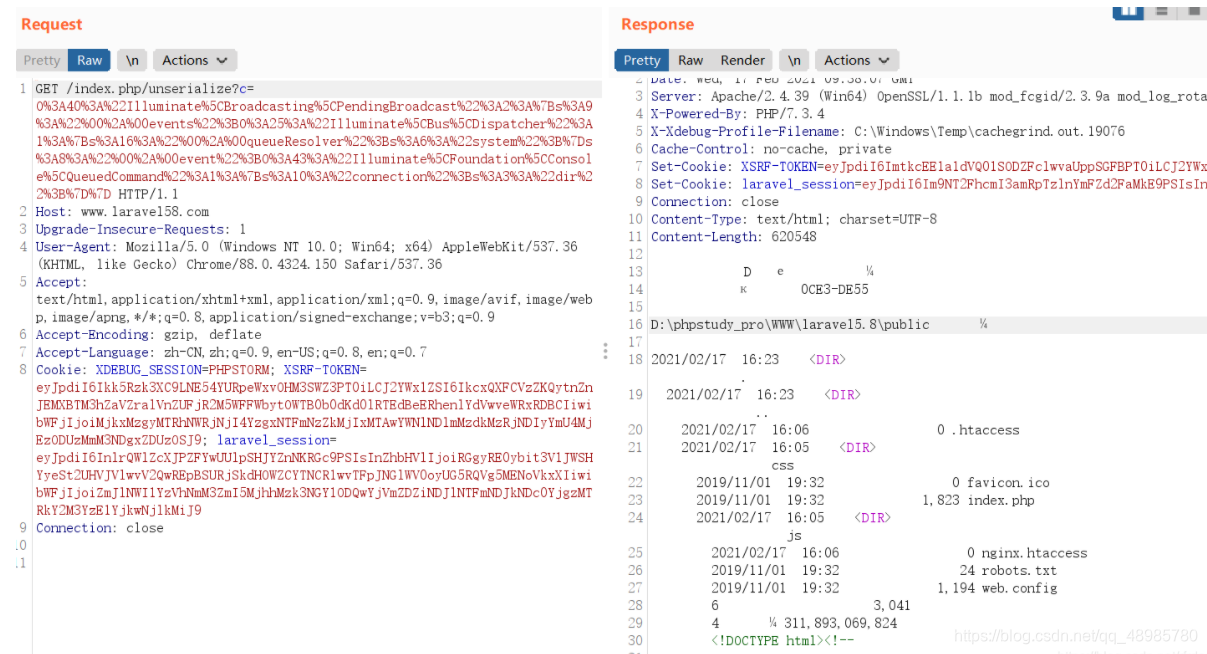Select combined single-pane layout icon
This screenshot has width=1207, height=654.
tap(1191, 9)
